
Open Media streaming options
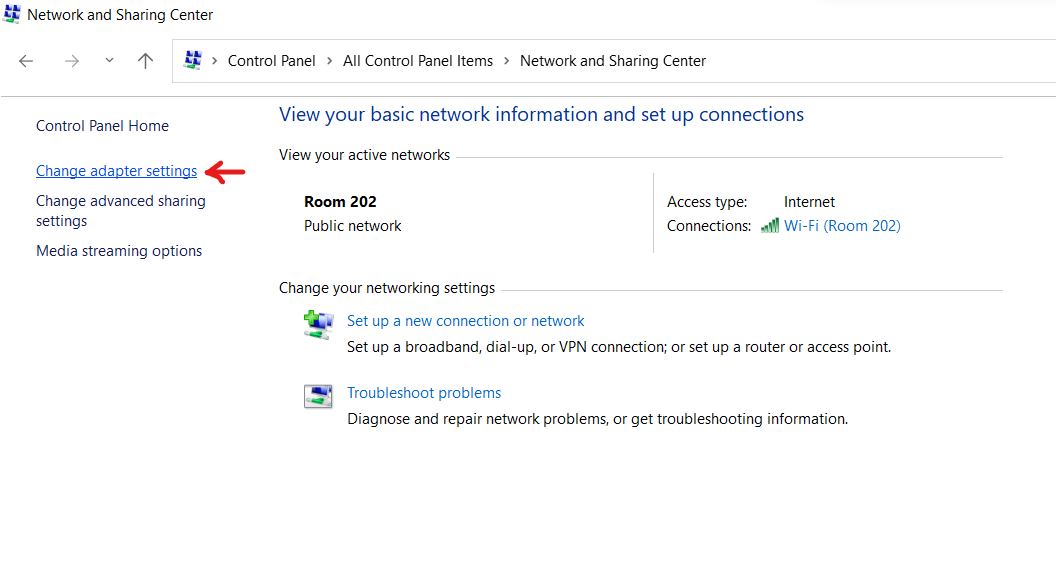119,251
